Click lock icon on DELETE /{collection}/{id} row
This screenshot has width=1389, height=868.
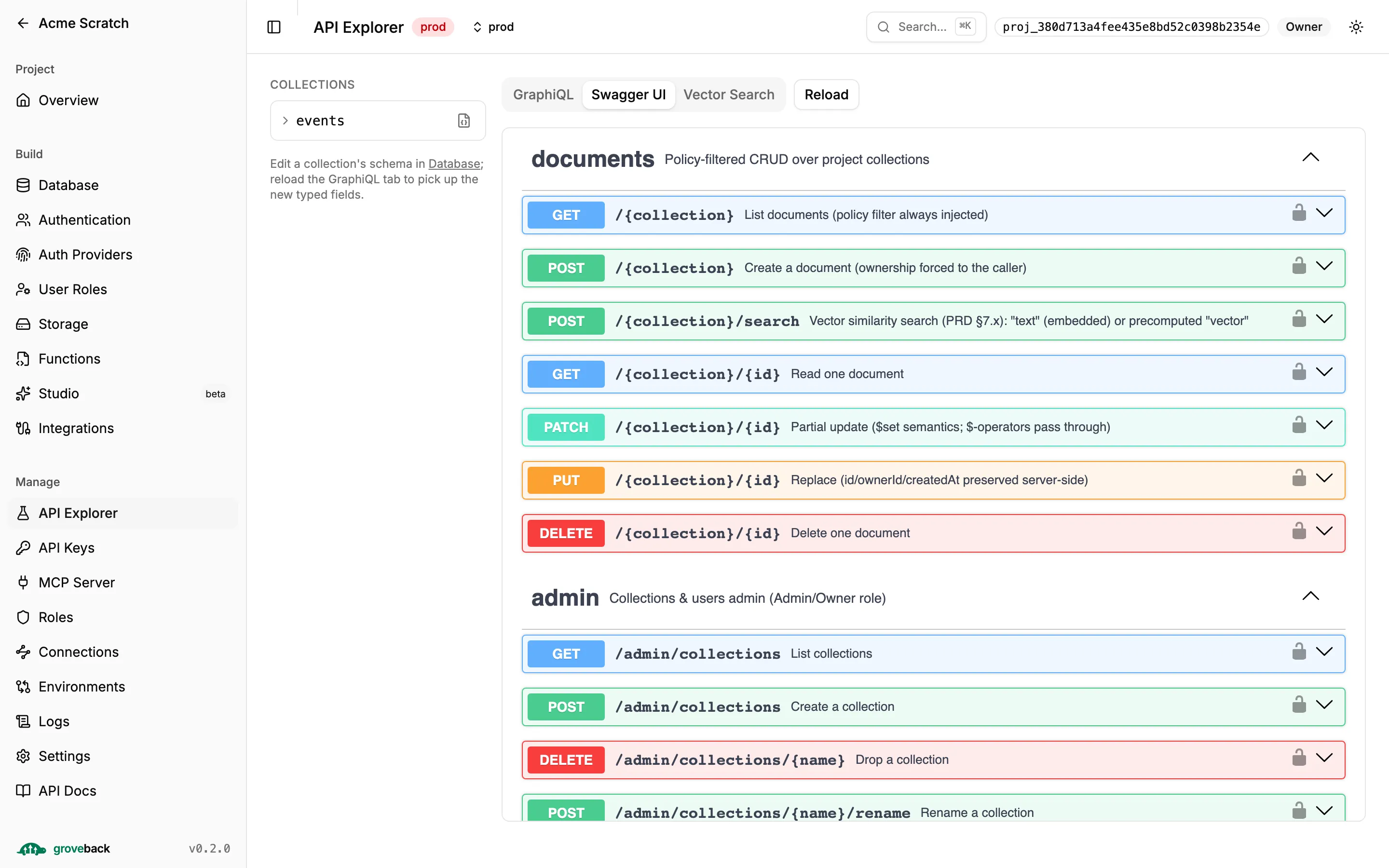1299,531
